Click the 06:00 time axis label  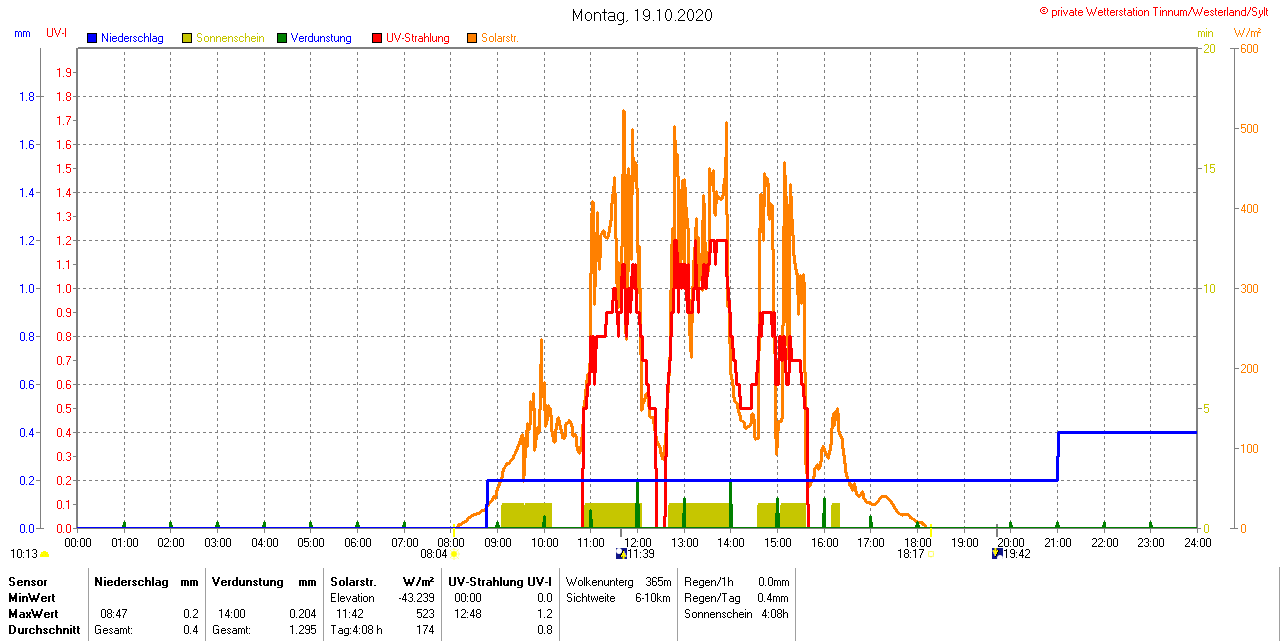click(x=358, y=543)
